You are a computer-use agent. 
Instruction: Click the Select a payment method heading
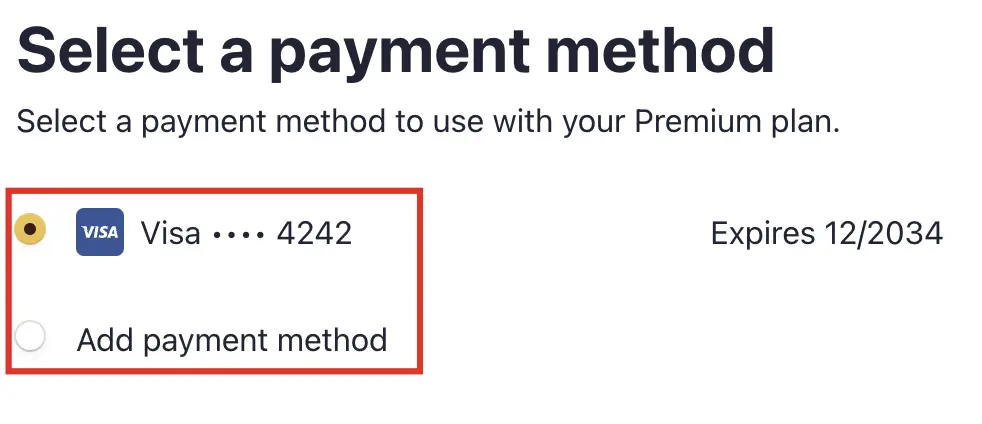click(x=396, y=51)
